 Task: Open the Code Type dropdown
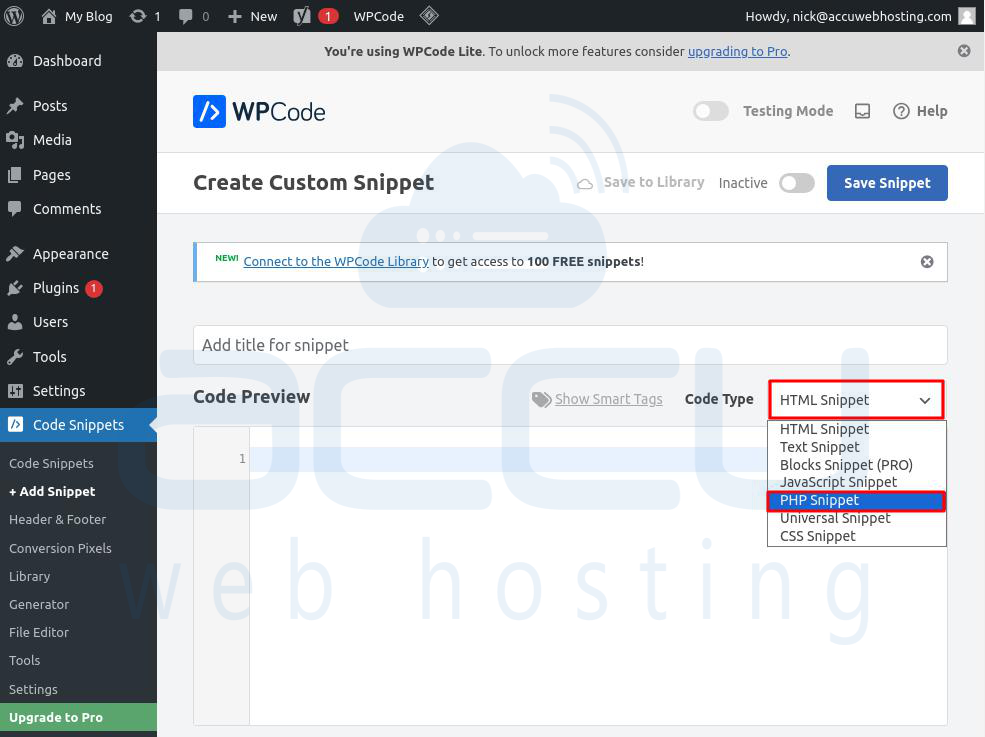[856, 399]
